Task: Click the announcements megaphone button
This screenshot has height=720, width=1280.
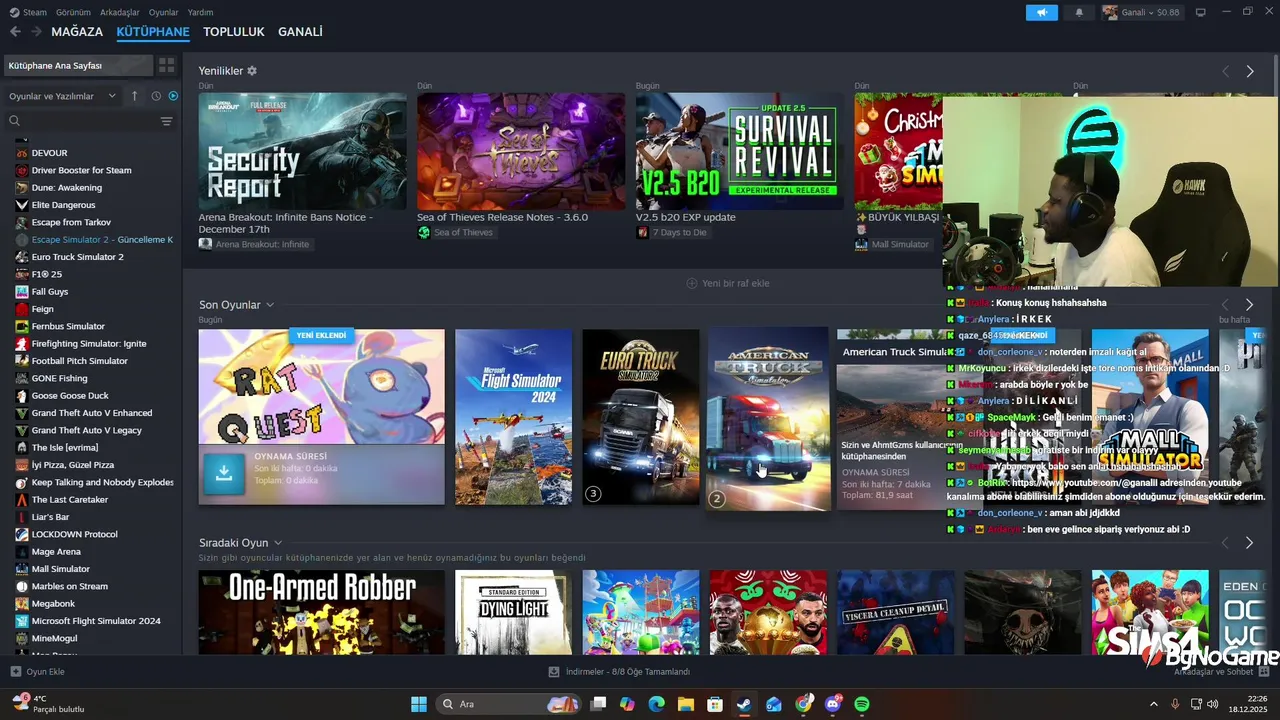Action: click(1041, 12)
